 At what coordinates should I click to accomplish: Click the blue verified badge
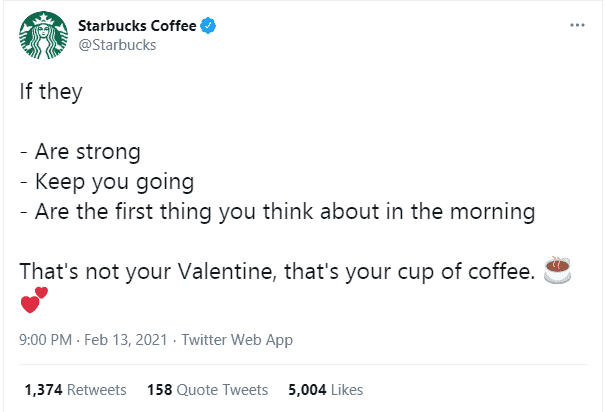coord(205,25)
